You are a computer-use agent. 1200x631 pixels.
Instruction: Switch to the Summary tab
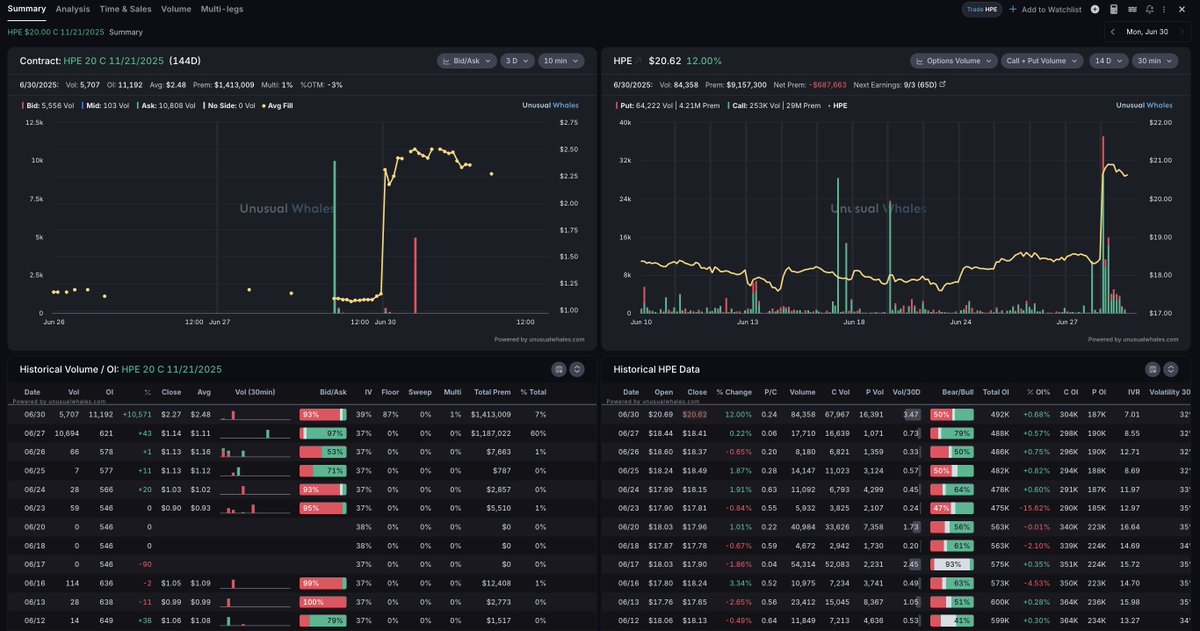point(27,9)
